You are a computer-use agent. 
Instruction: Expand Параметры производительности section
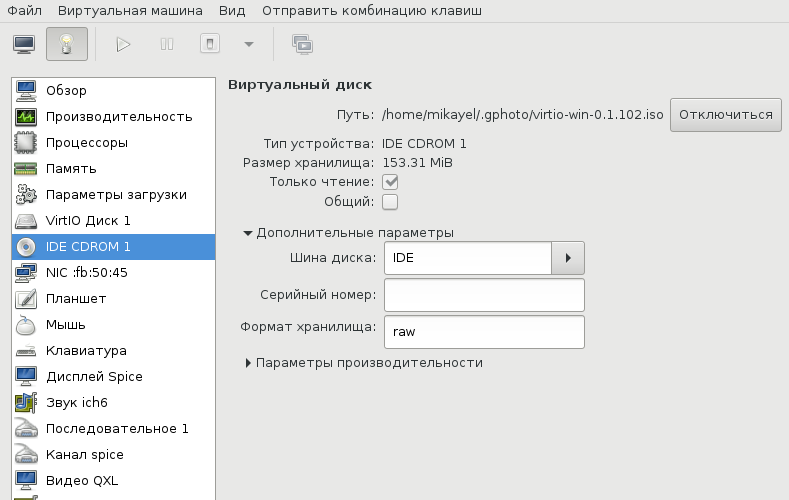[x=248, y=363]
